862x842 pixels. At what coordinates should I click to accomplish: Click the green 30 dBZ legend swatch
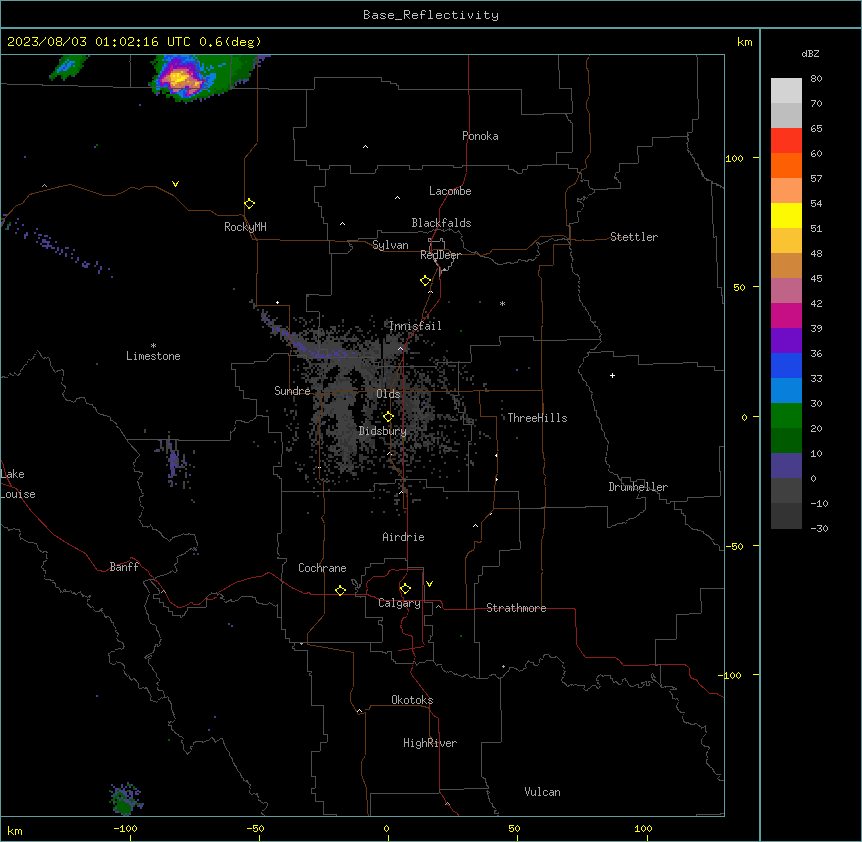coord(786,416)
